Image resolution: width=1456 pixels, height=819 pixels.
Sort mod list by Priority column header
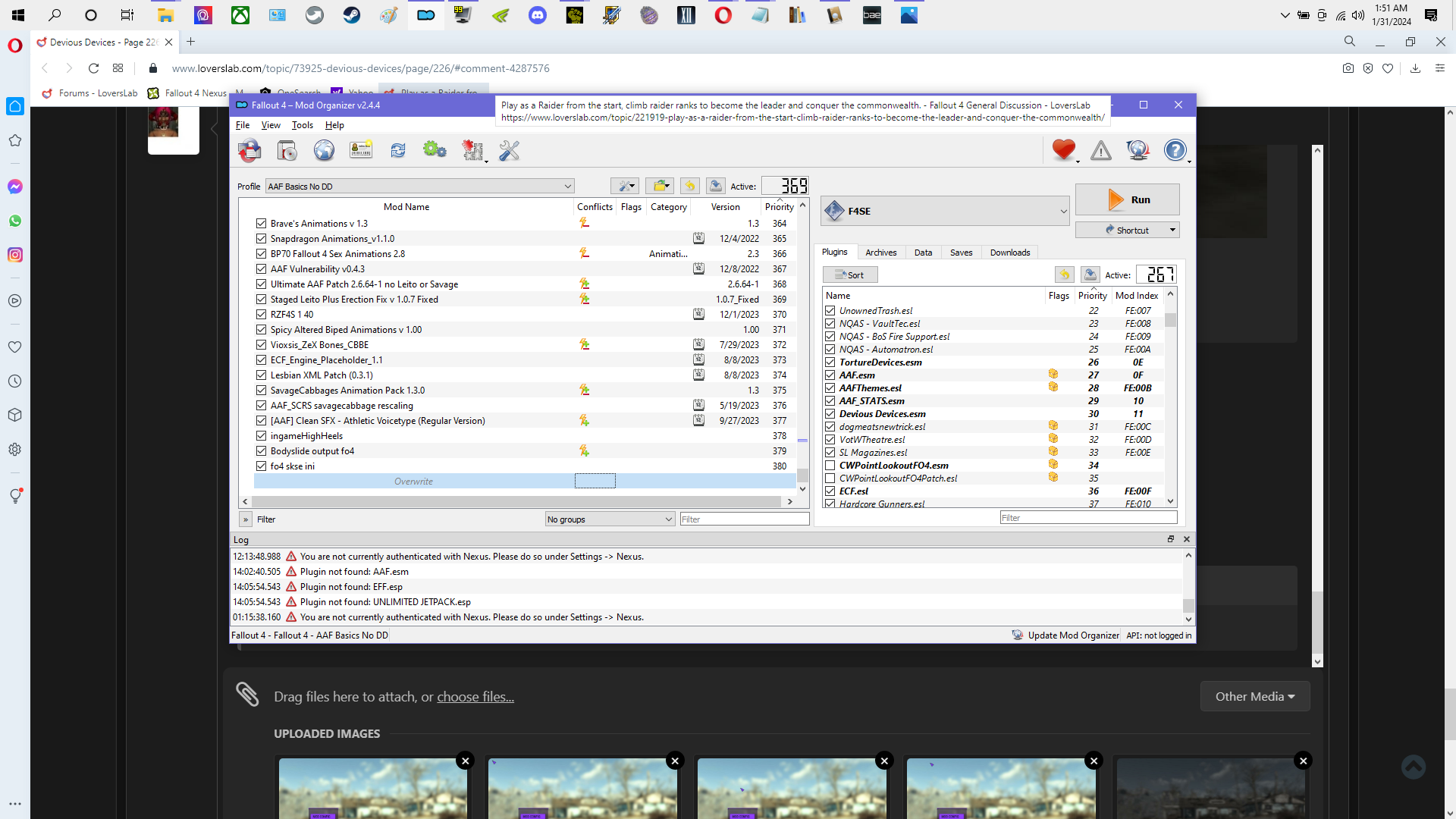pyautogui.click(x=779, y=206)
